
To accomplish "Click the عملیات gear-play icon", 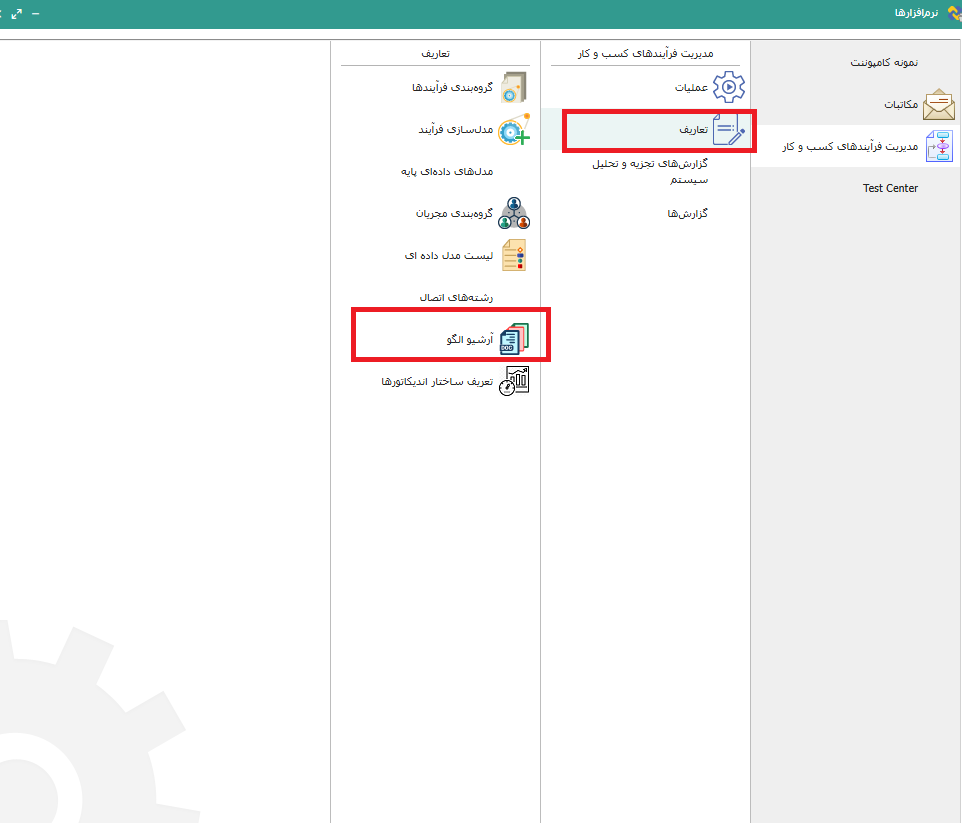I will [728, 87].
